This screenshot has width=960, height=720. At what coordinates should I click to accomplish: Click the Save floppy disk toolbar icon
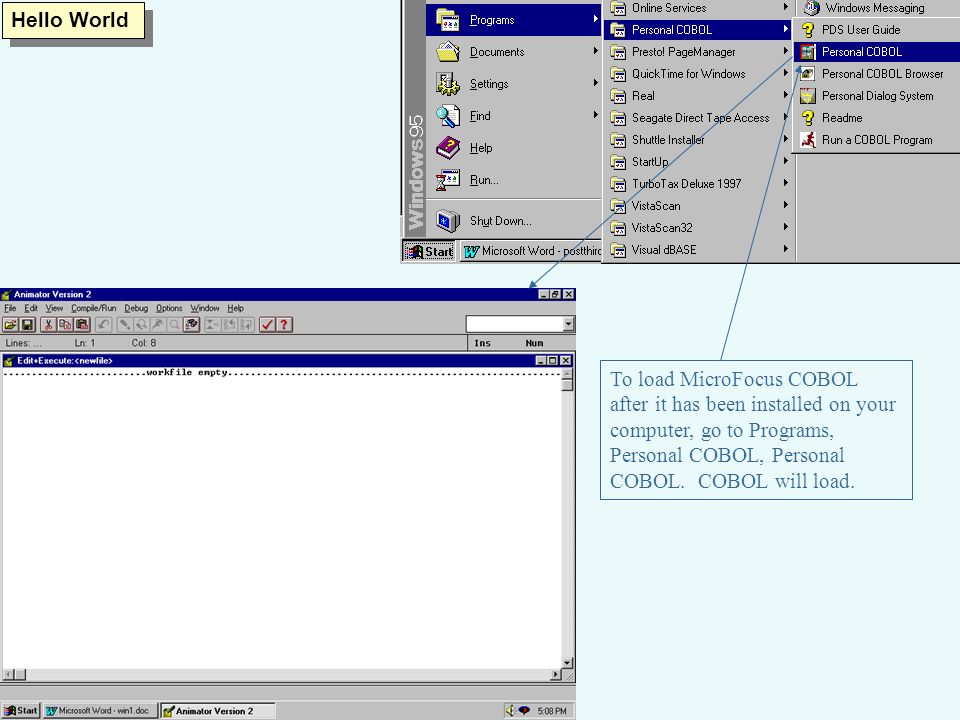tap(27, 324)
